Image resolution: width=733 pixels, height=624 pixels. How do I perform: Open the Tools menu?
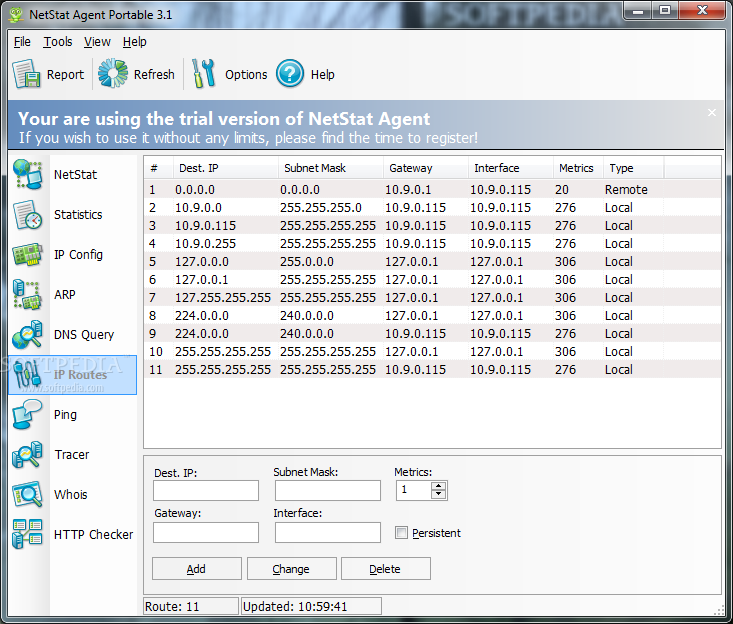tap(58, 42)
